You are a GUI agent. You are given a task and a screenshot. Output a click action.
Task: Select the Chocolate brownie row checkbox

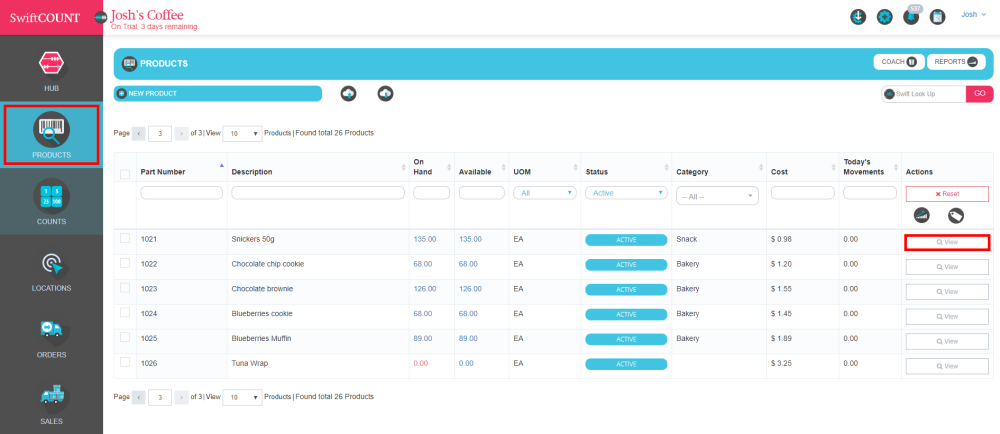(x=125, y=288)
